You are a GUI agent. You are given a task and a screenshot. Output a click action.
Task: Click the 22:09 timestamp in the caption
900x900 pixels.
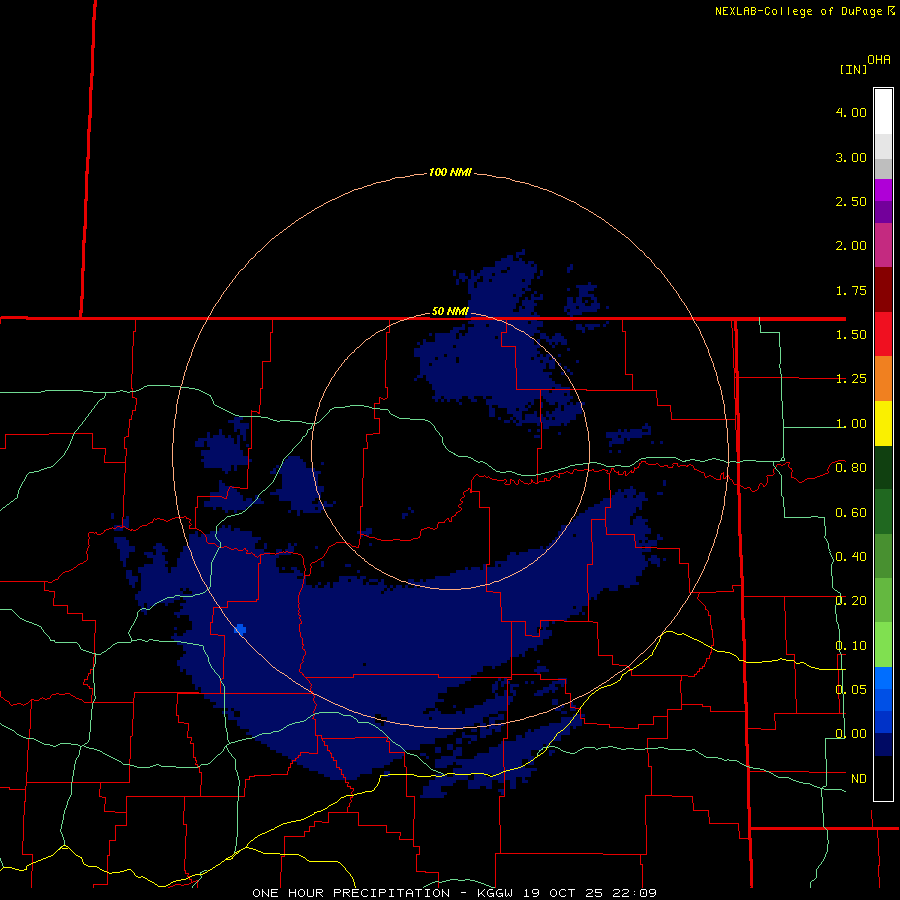633,893
